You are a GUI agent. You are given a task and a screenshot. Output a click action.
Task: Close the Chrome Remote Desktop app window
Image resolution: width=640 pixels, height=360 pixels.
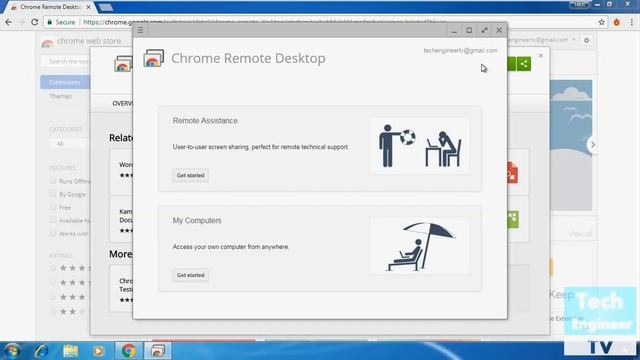[x=499, y=30]
